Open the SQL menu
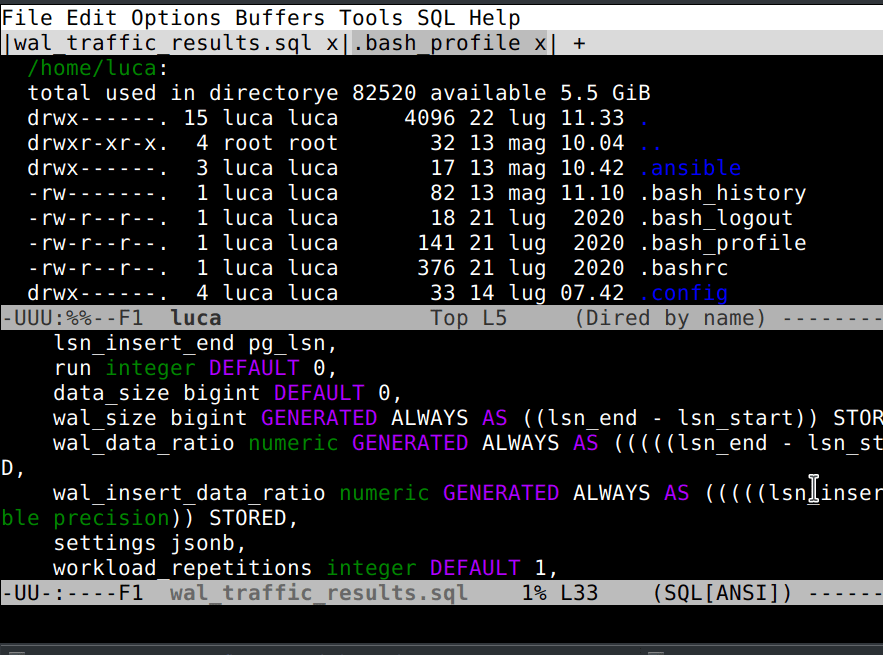 point(441,17)
